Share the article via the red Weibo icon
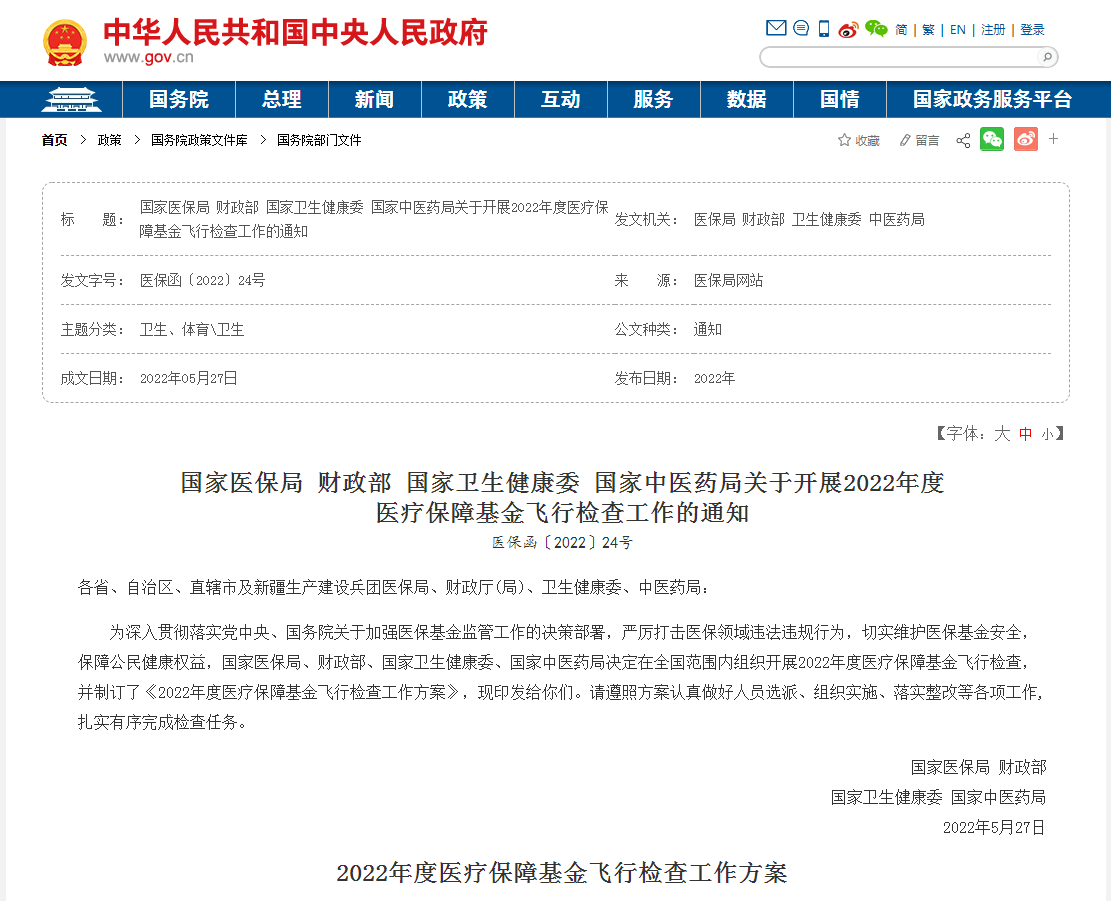 coord(1025,140)
